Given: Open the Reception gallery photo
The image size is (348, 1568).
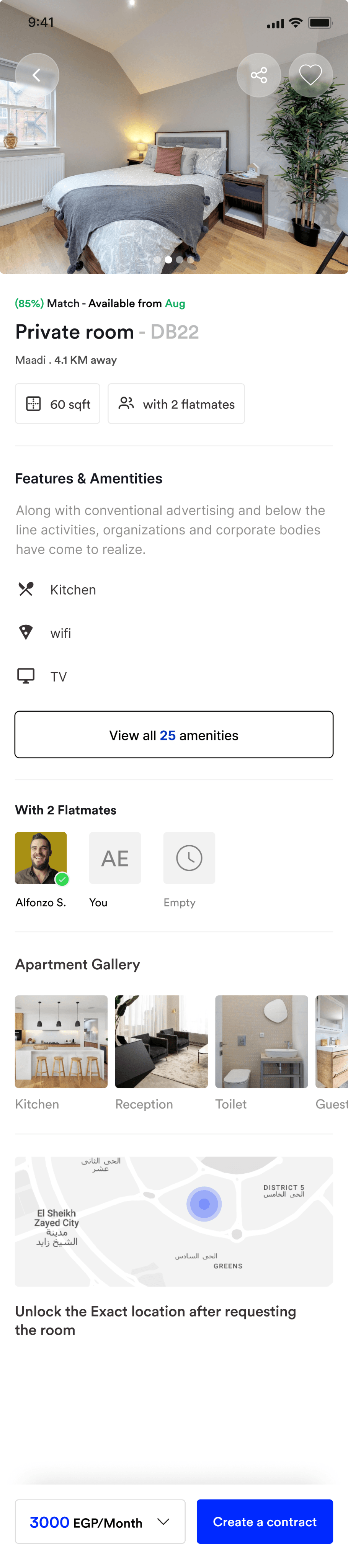Looking at the screenshot, I should click(161, 1042).
